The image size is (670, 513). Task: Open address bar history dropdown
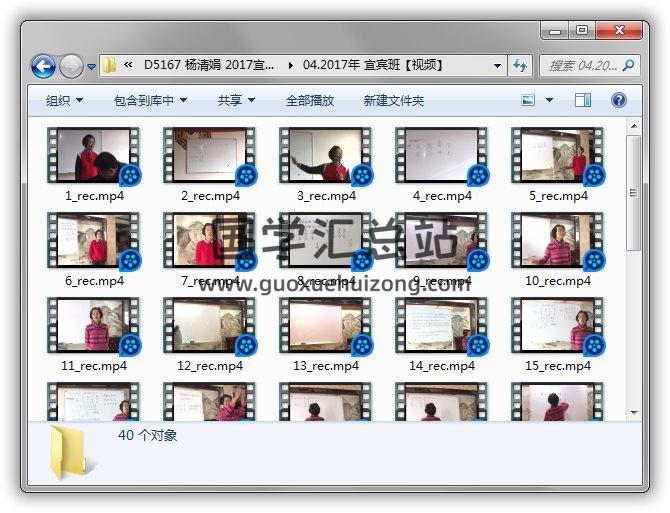click(497, 66)
